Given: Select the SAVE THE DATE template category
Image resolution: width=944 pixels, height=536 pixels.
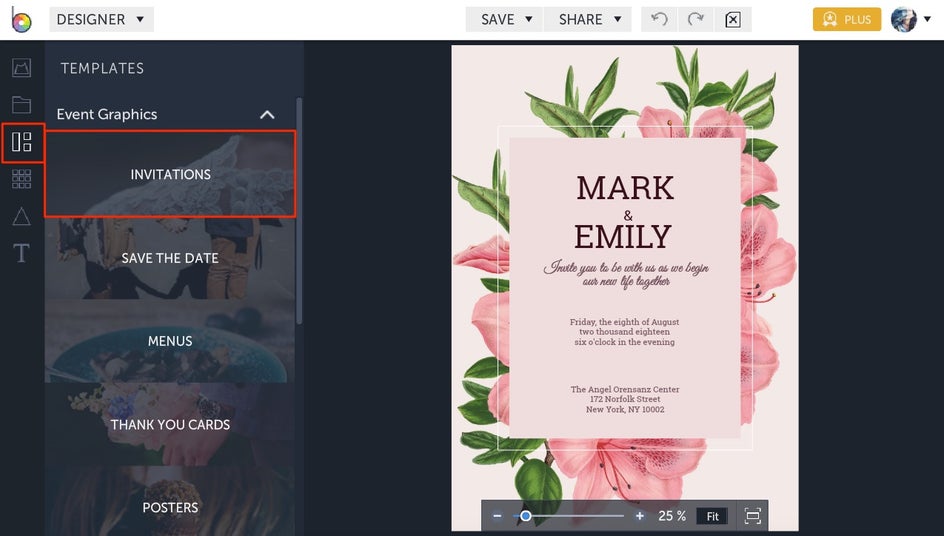Looking at the screenshot, I should pos(170,258).
